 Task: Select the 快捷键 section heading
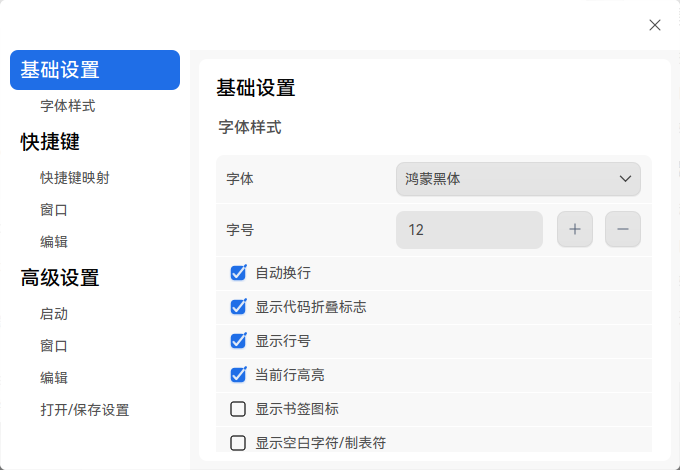[x=50, y=142]
